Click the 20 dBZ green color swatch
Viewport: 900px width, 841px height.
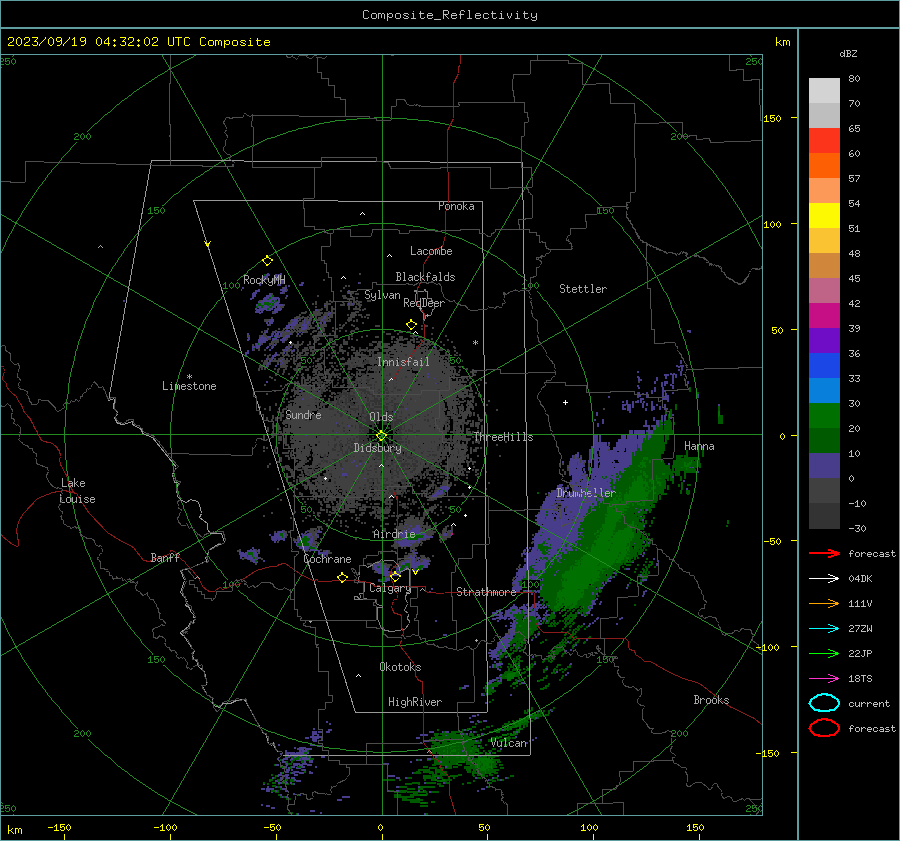pyautogui.click(x=824, y=416)
